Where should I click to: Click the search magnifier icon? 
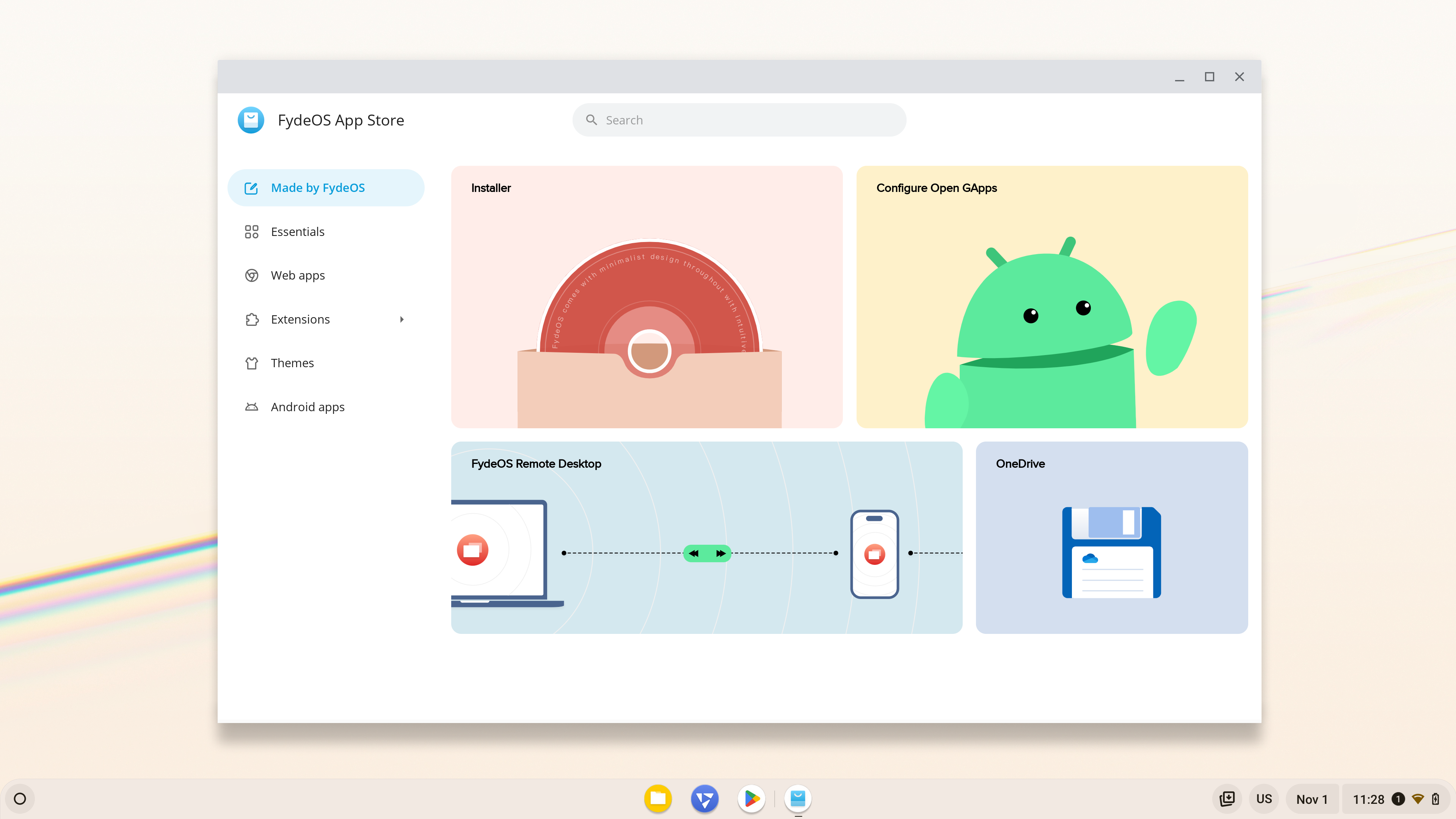pyautogui.click(x=591, y=120)
